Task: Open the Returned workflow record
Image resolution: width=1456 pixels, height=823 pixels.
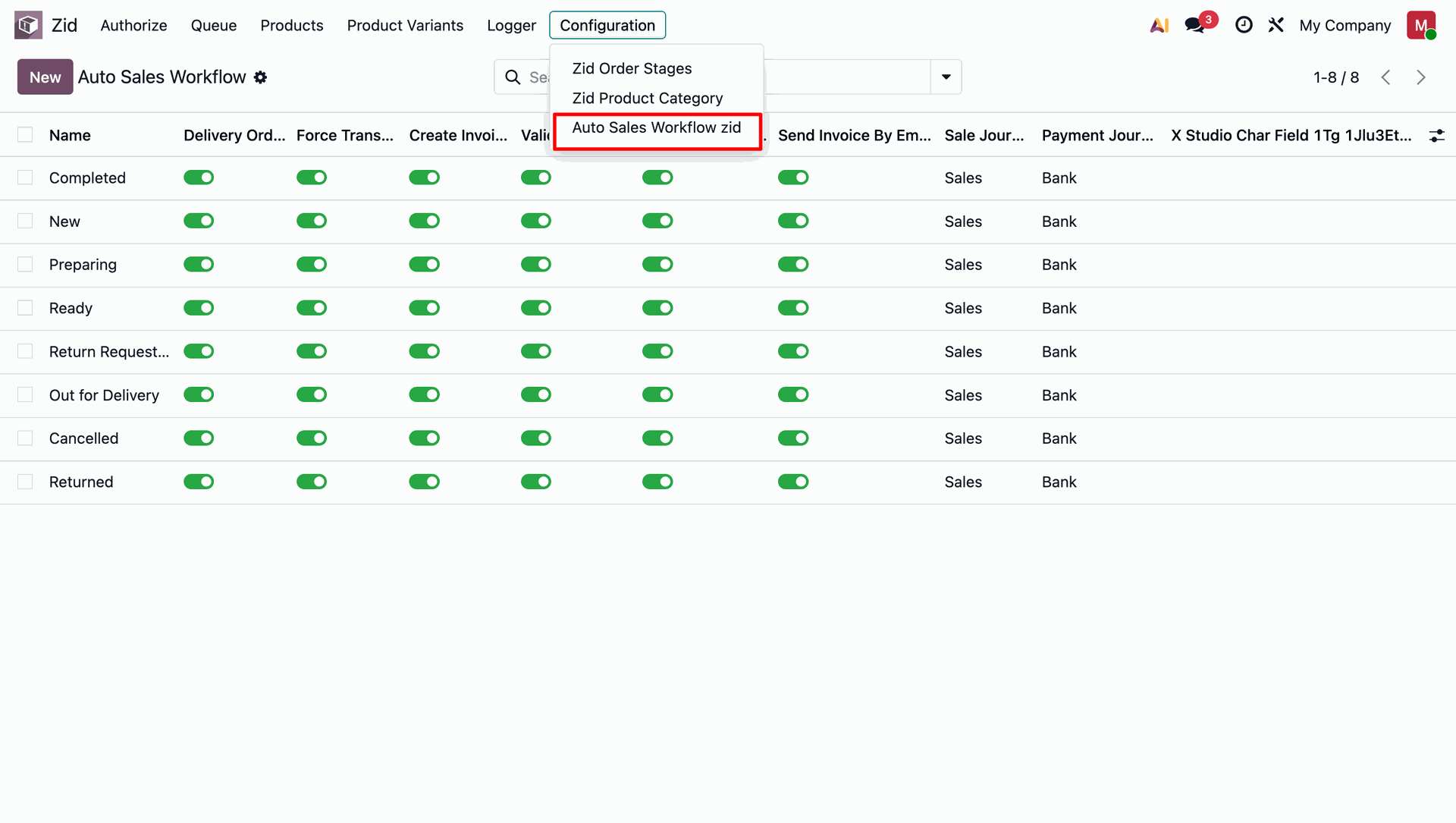Action: [81, 482]
